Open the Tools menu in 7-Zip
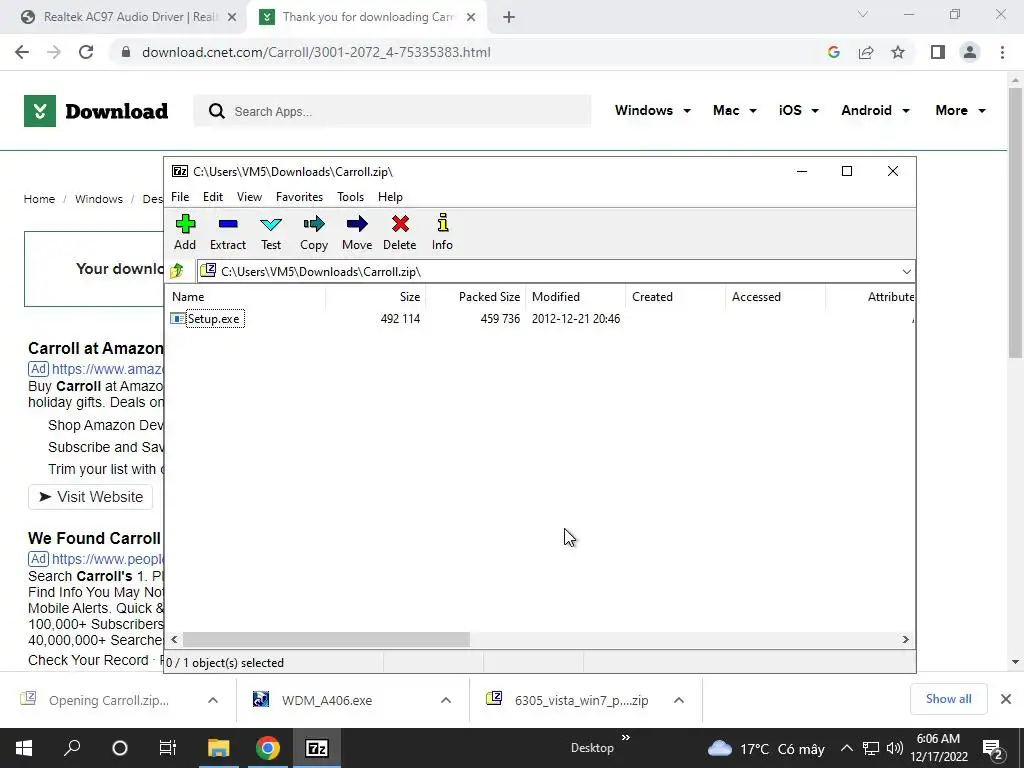The image size is (1024, 768). pos(351,197)
